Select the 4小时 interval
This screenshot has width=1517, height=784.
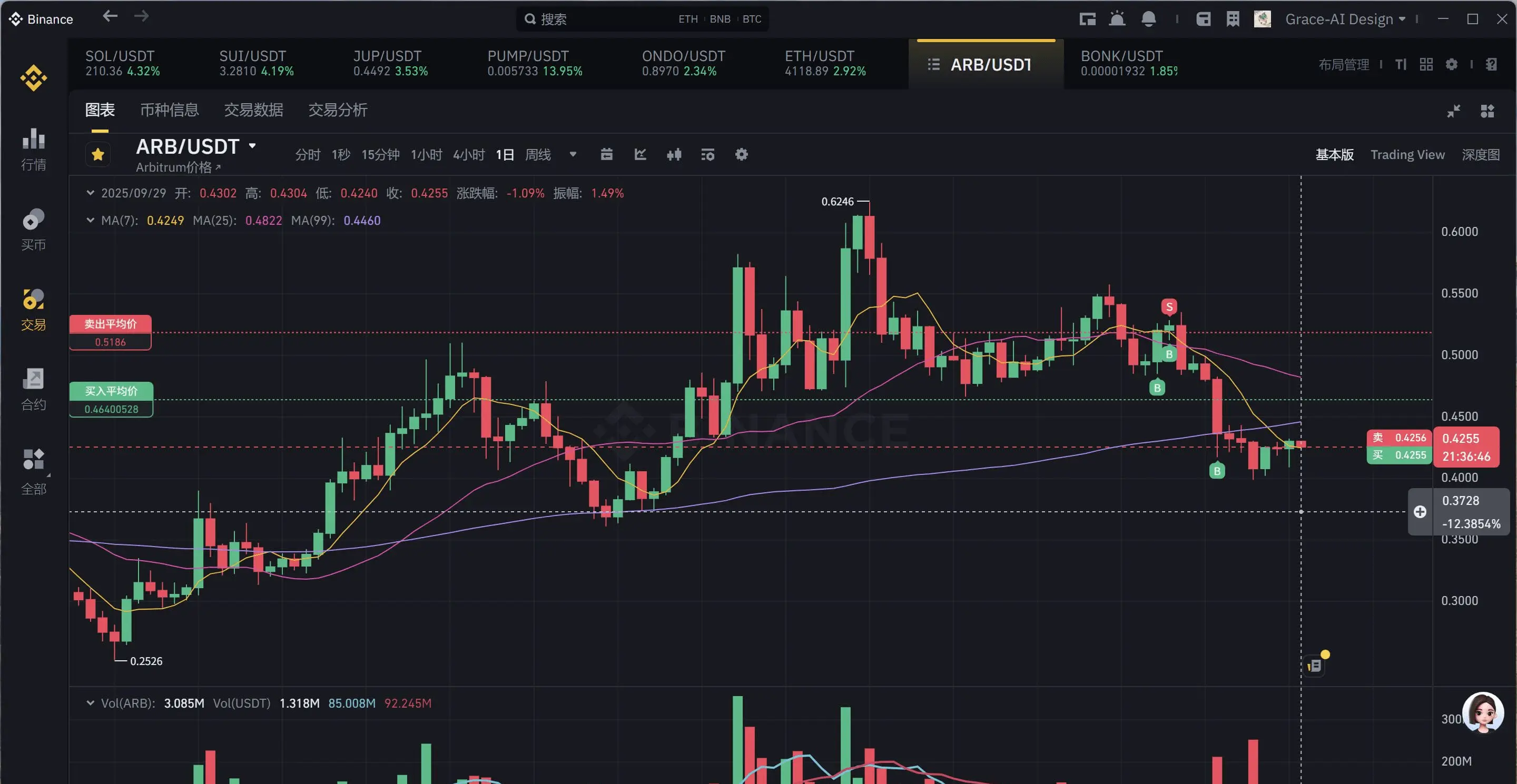pos(468,154)
